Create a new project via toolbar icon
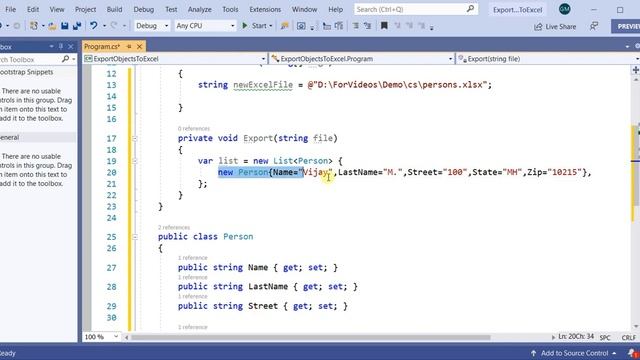Image resolution: width=640 pixels, height=360 pixels. (x=34, y=26)
